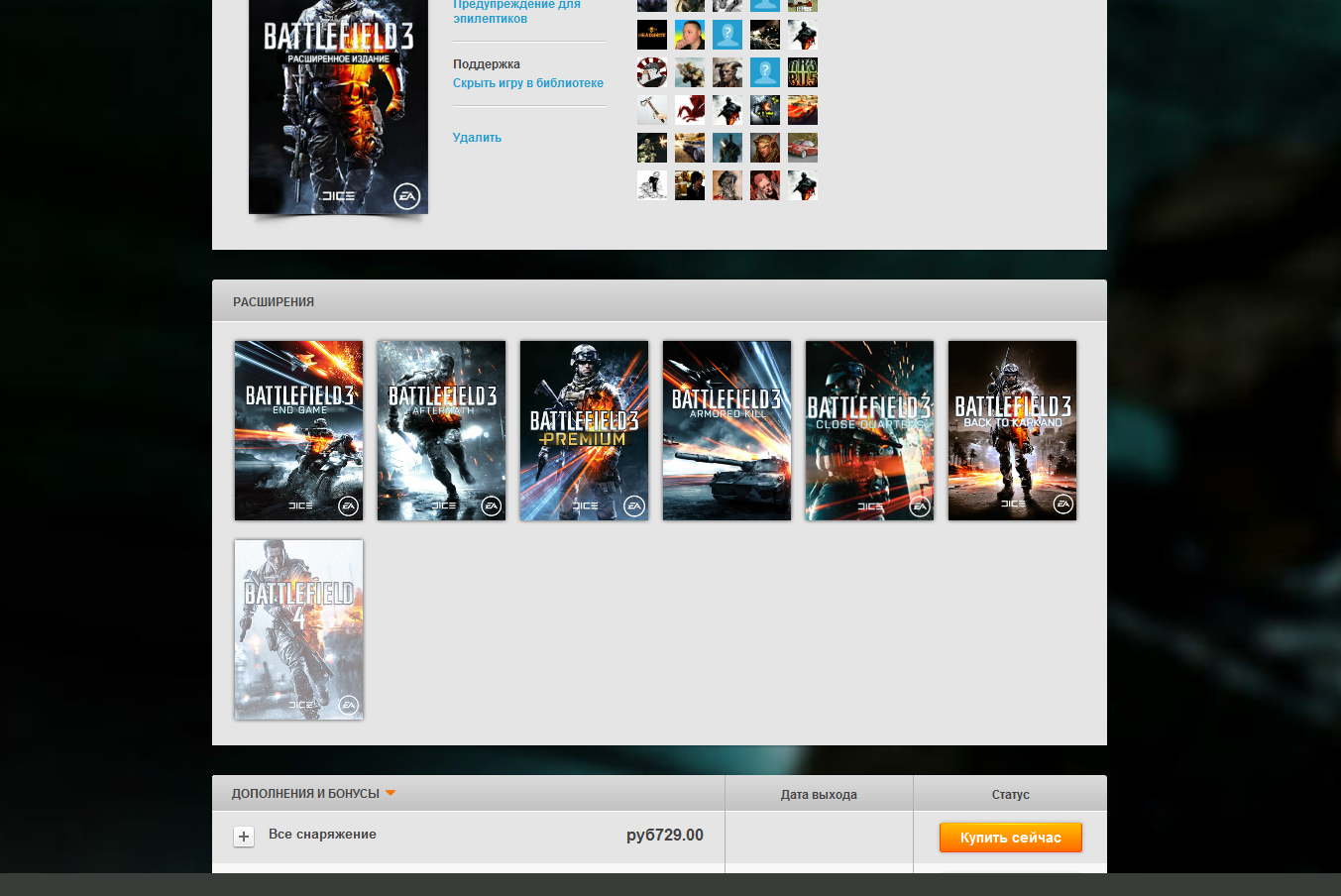This screenshot has height=896, width=1341.
Task: Sort by 'Дата выхода' column header
Action: (819, 794)
